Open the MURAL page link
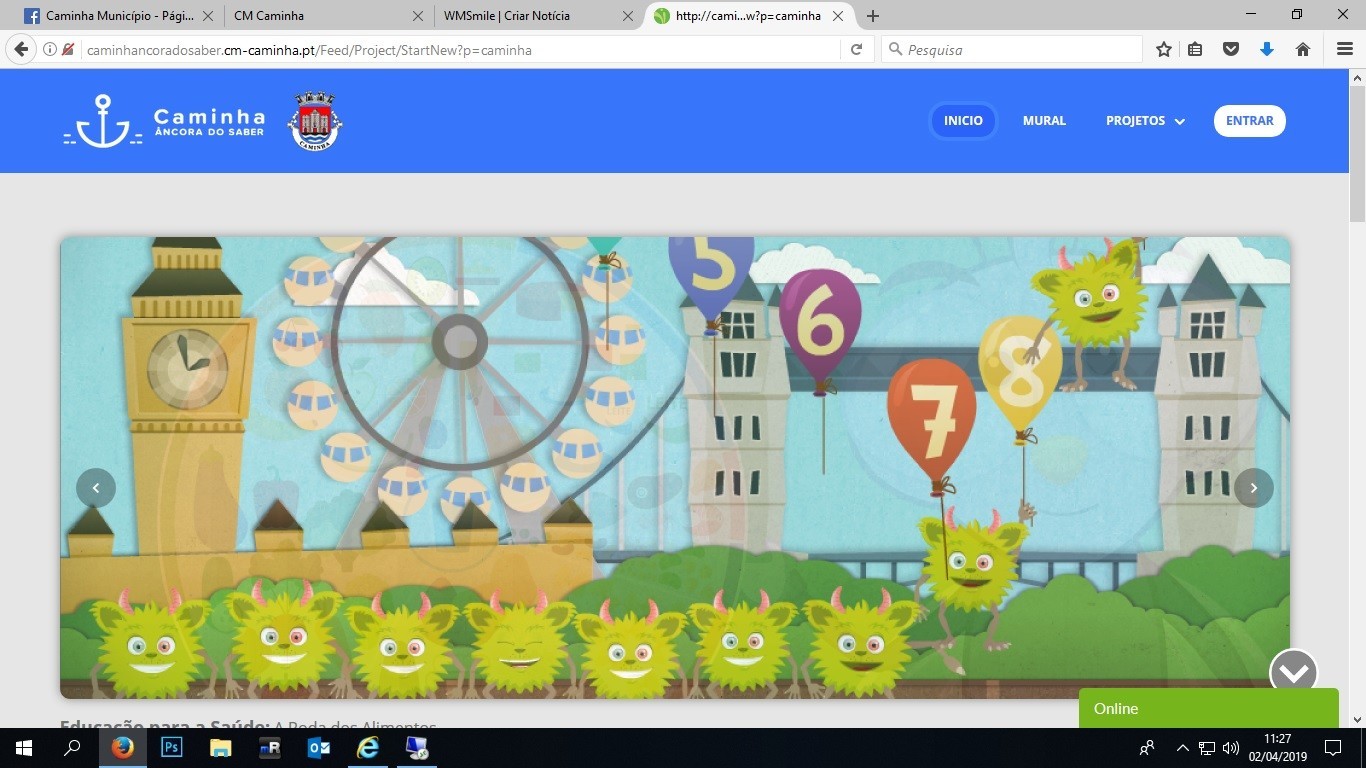Image resolution: width=1366 pixels, height=768 pixels. click(x=1044, y=121)
